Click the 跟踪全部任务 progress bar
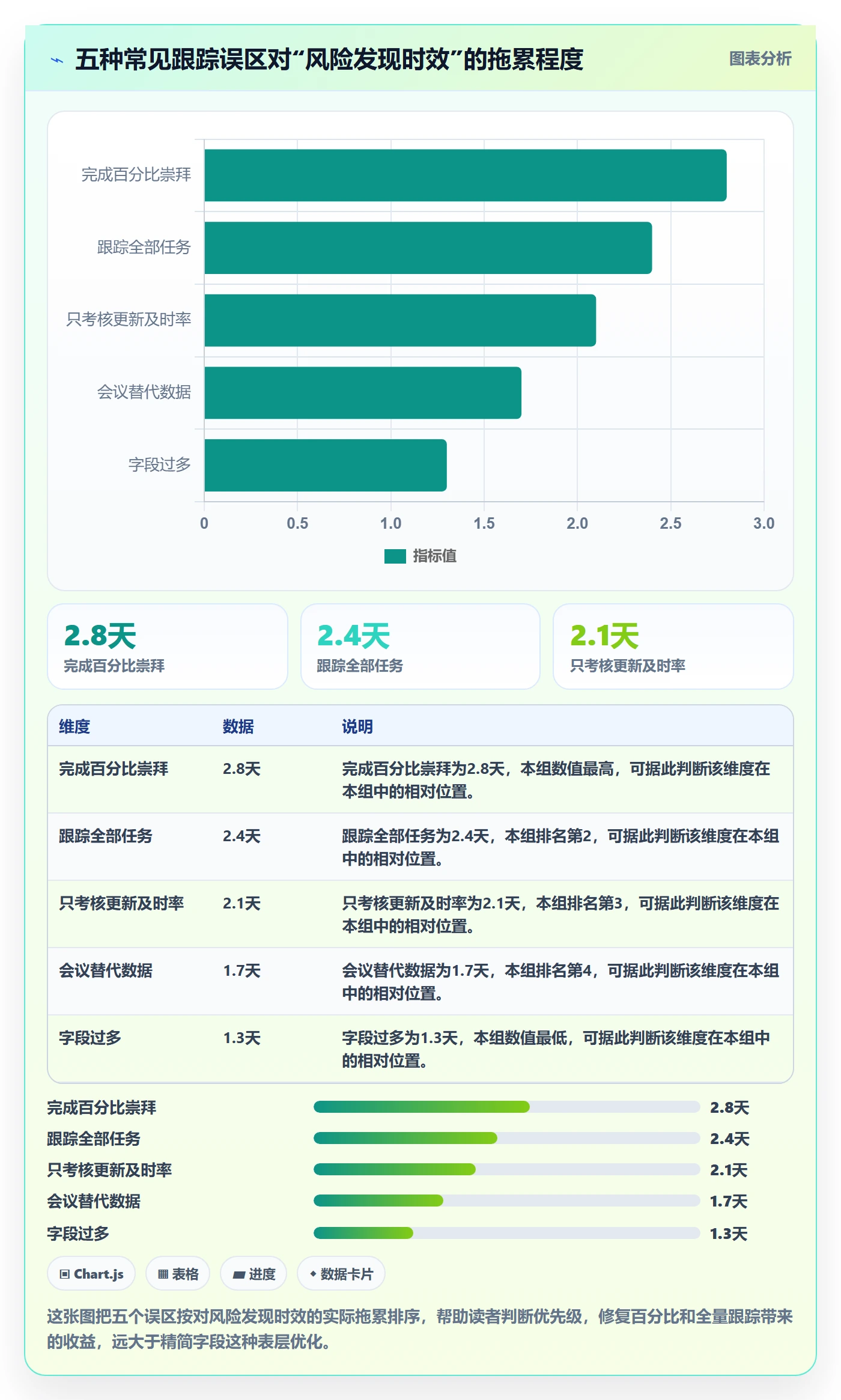 506,1138
